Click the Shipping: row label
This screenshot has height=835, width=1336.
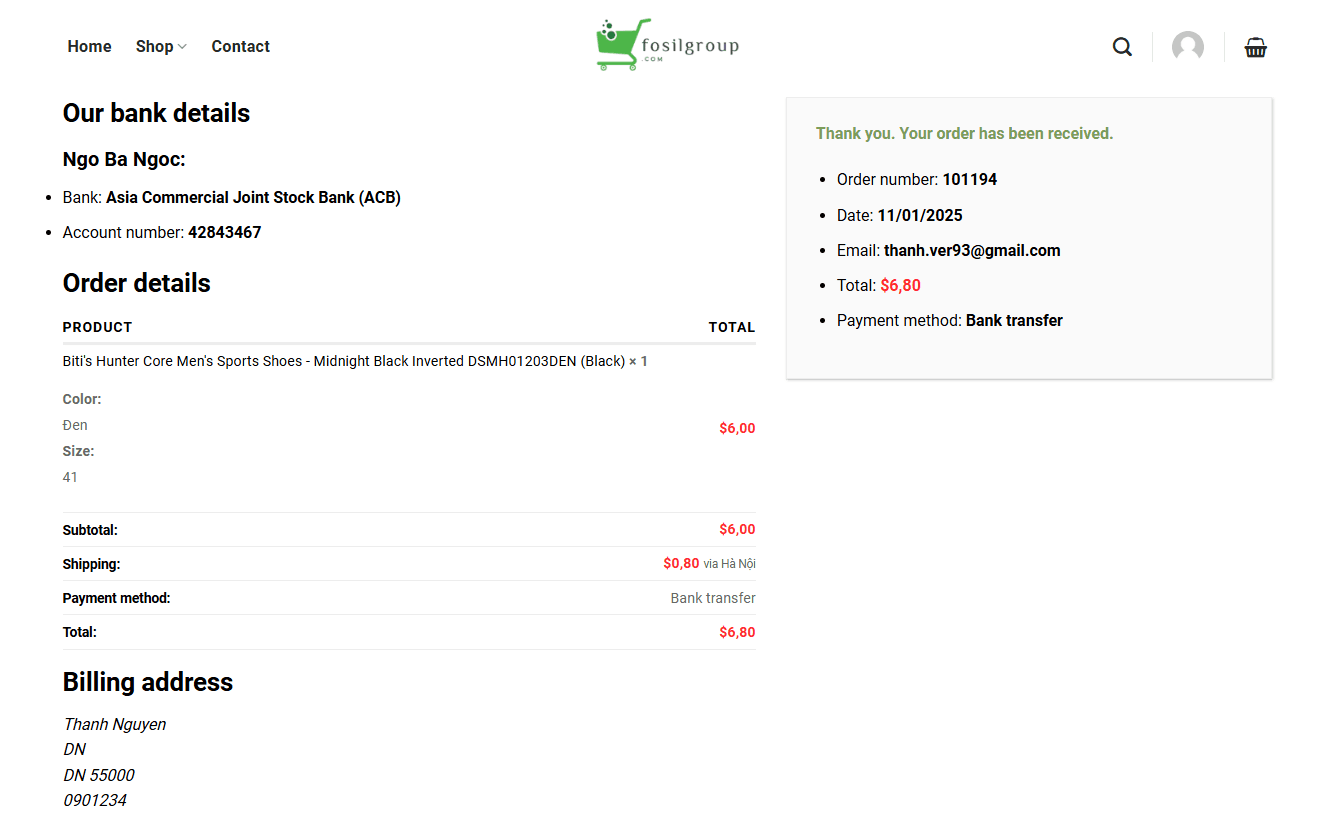click(91, 564)
